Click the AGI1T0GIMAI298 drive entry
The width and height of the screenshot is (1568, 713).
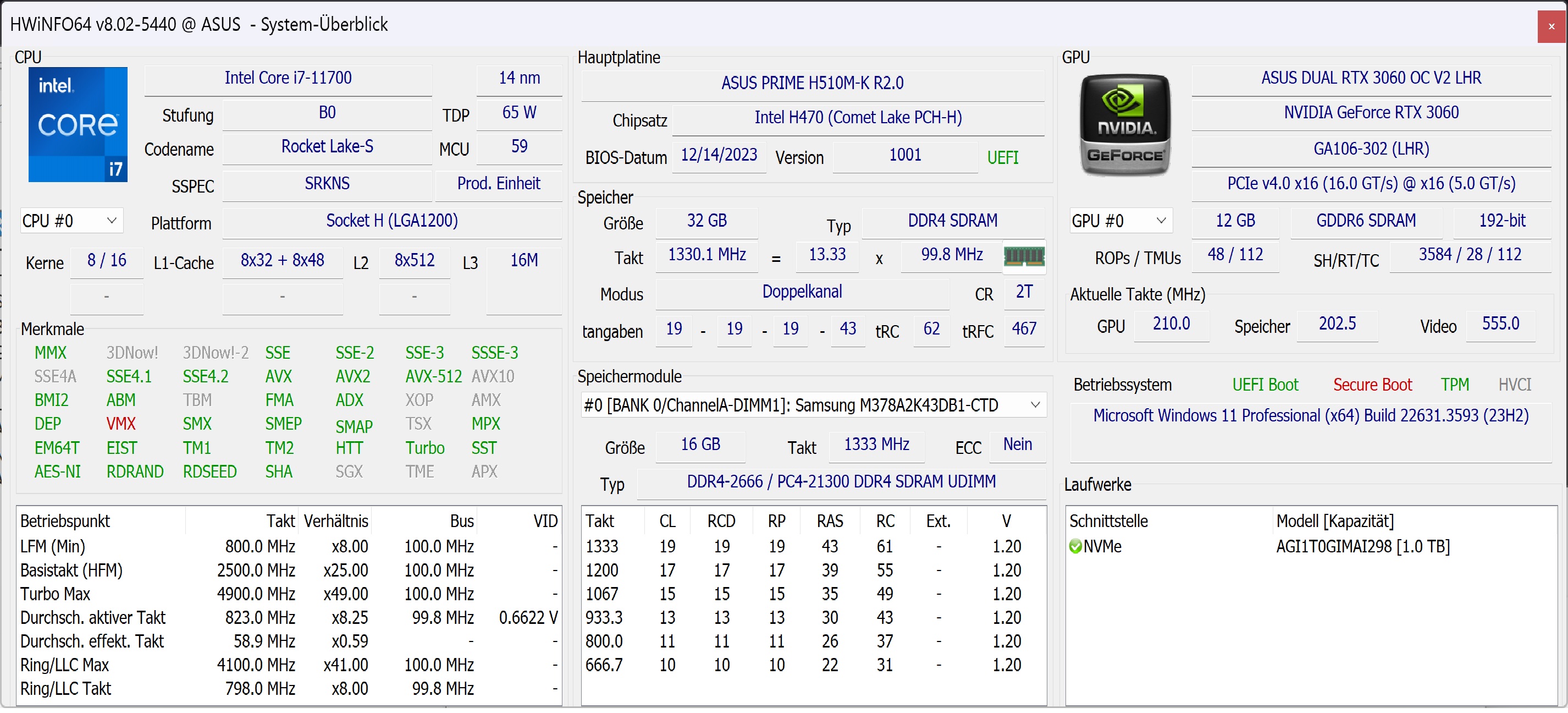[x=1362, y=547]
